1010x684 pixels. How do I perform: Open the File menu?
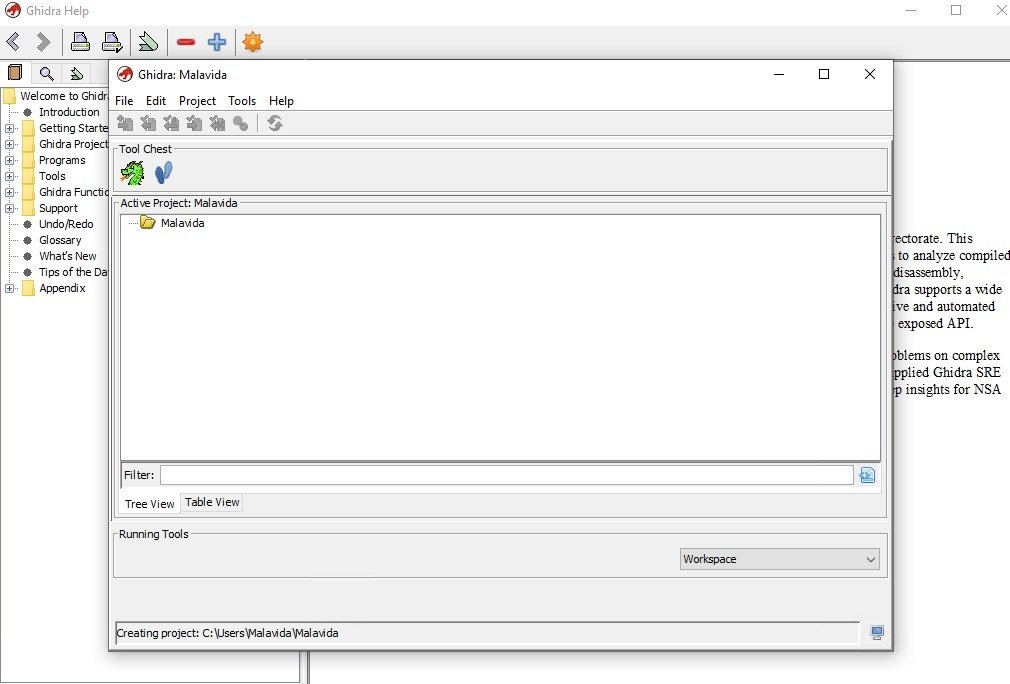(x=124, y=101)
